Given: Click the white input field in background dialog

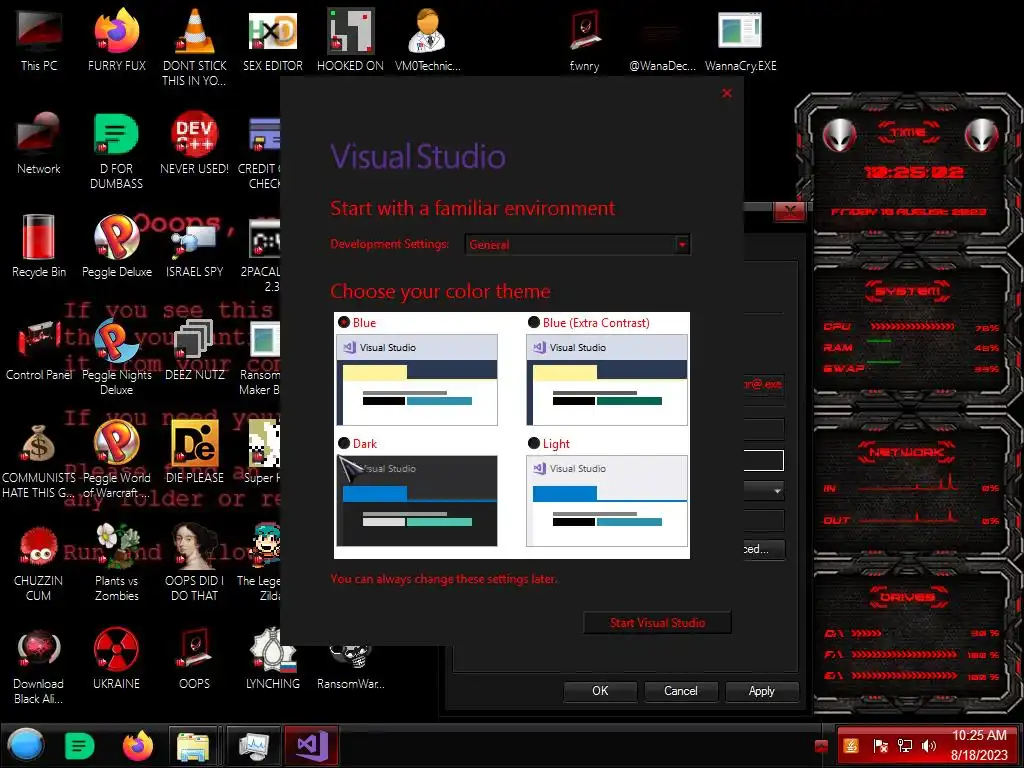Looking at the screenshot, I should tap(763, 460).
